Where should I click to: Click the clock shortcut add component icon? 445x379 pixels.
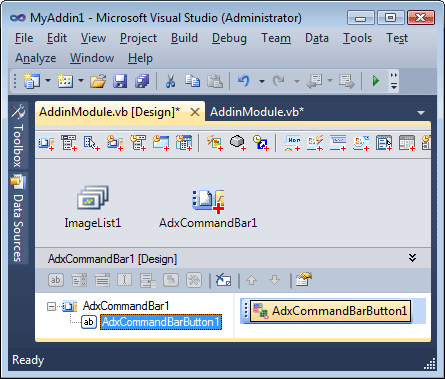point(261,143)
